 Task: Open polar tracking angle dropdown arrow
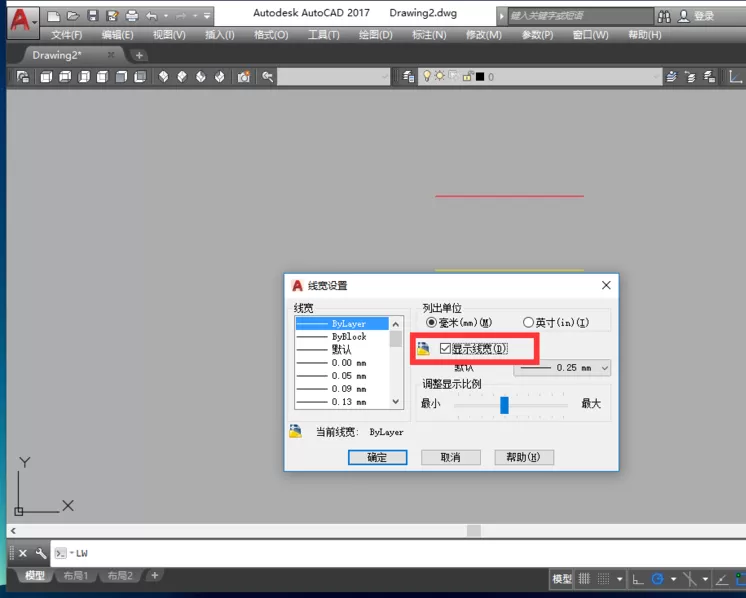(x=673, y=579)
